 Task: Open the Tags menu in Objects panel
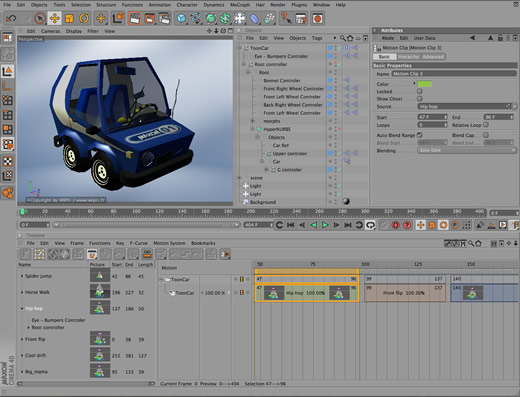[317, 38]
